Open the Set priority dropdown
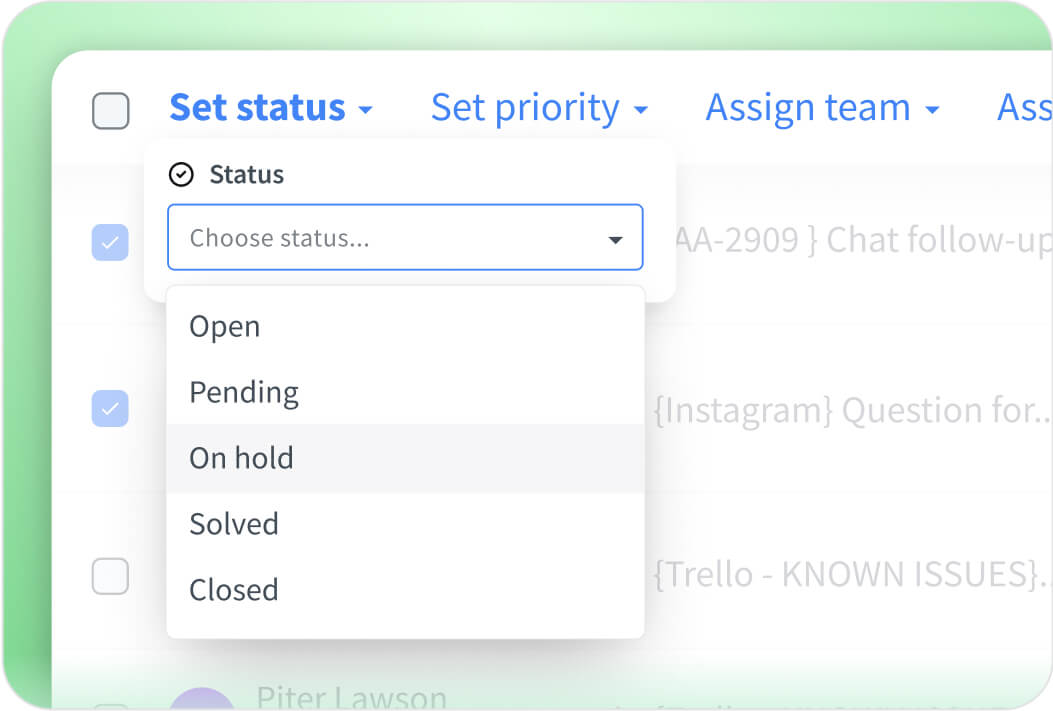 [x=524, y=108]
